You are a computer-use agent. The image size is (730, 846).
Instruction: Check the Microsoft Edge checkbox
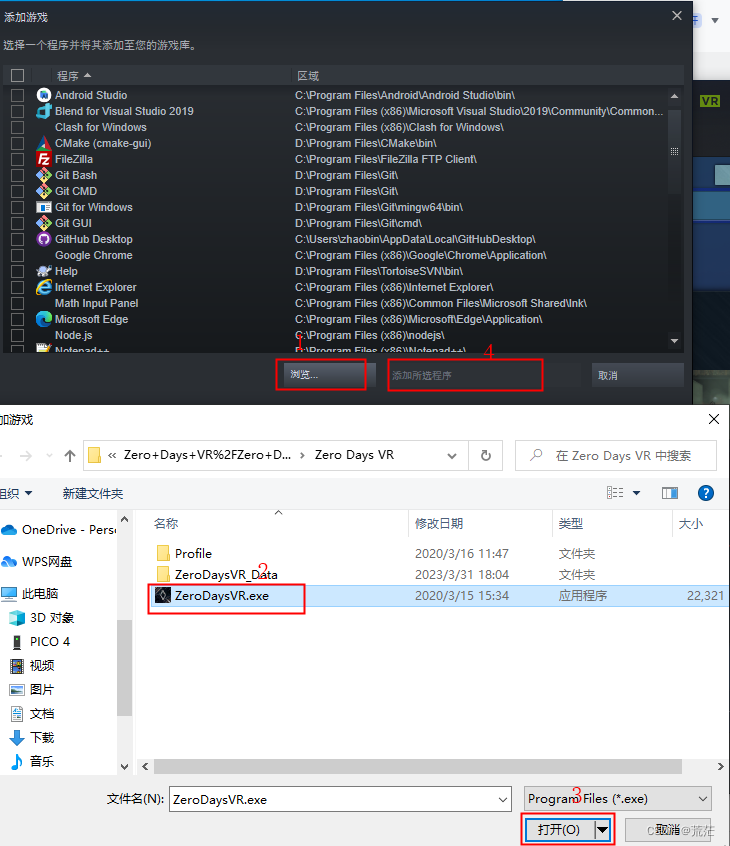pos(17,319)
